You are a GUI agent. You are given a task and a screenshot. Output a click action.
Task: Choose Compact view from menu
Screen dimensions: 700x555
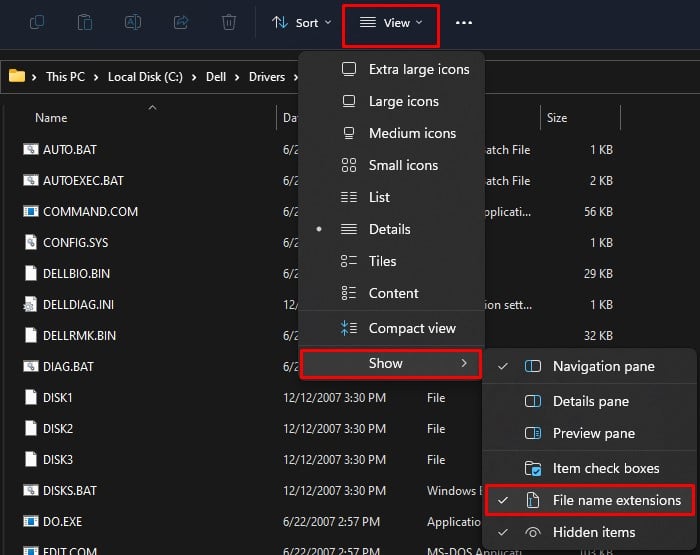pyautogui.click(x=411, y=328)
